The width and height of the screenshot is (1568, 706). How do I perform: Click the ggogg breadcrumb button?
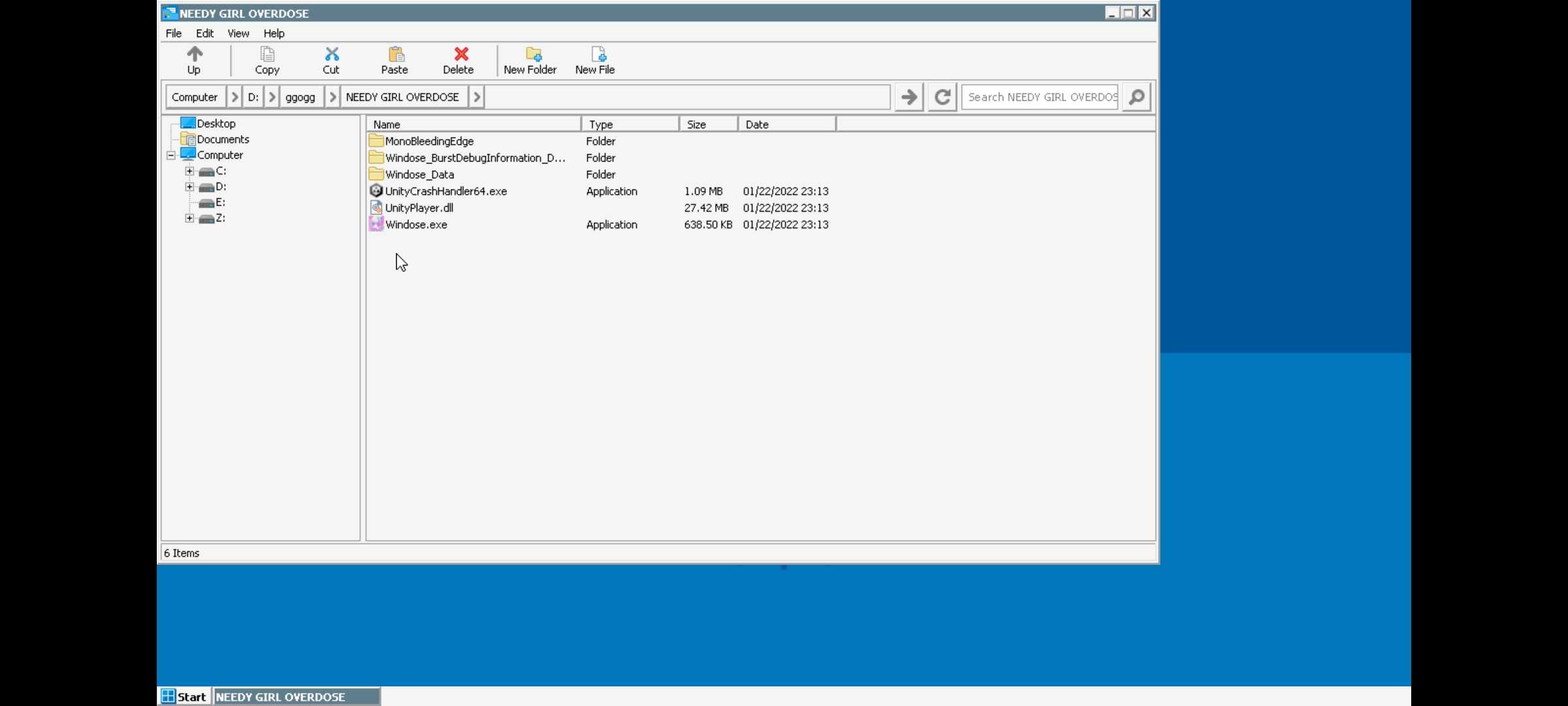(x=301, y=97)
